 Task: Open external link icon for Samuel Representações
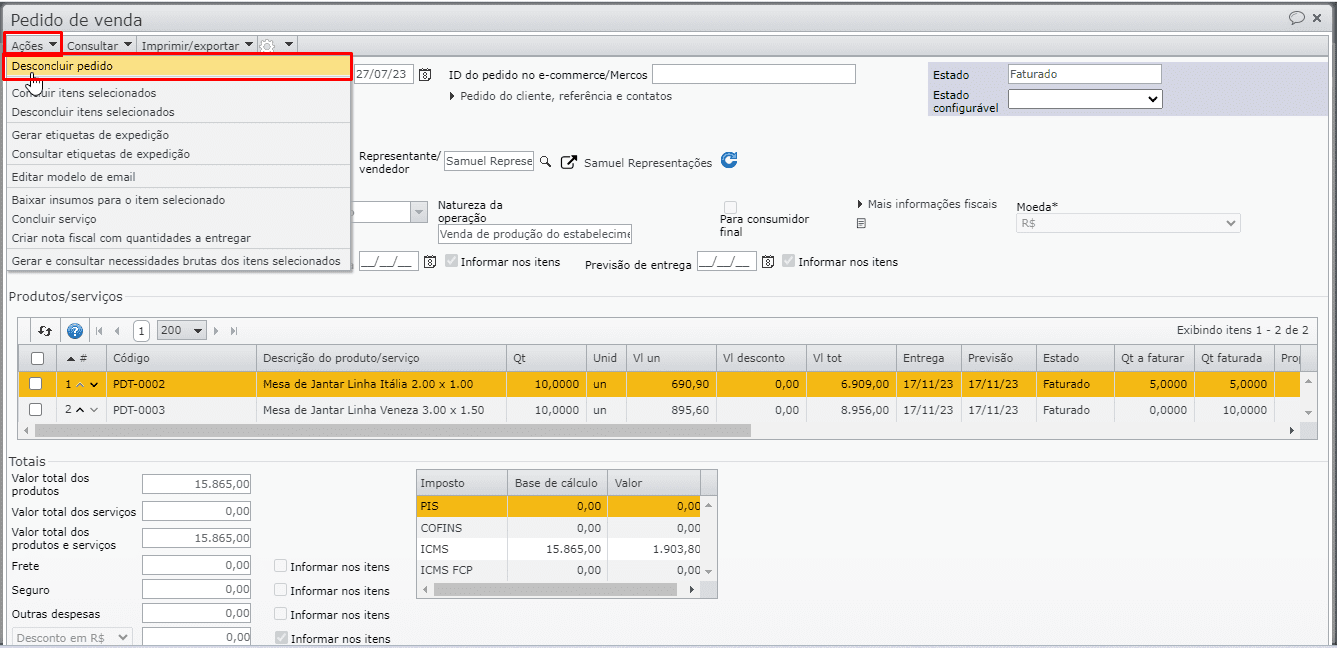coord(569,162)
